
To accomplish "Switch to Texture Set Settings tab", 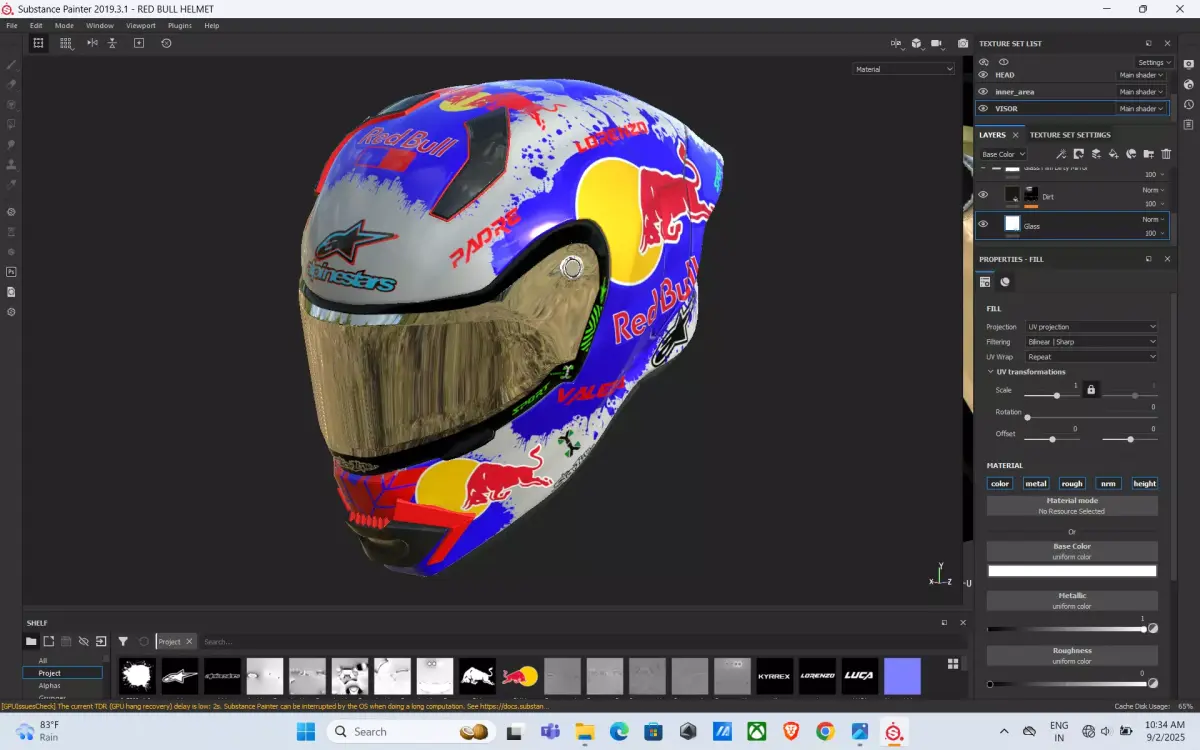I will coord(1070,135).
